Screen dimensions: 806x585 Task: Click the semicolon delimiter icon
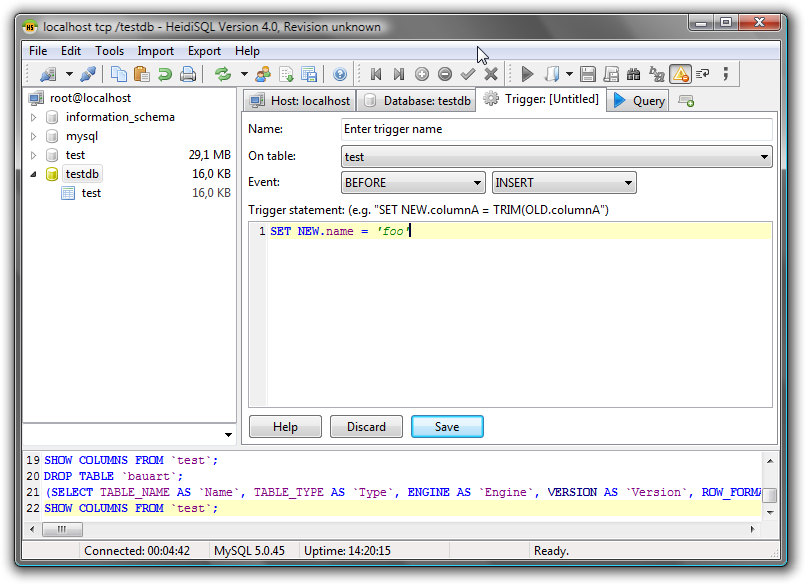pyautogui.click(x=726, y=75)
